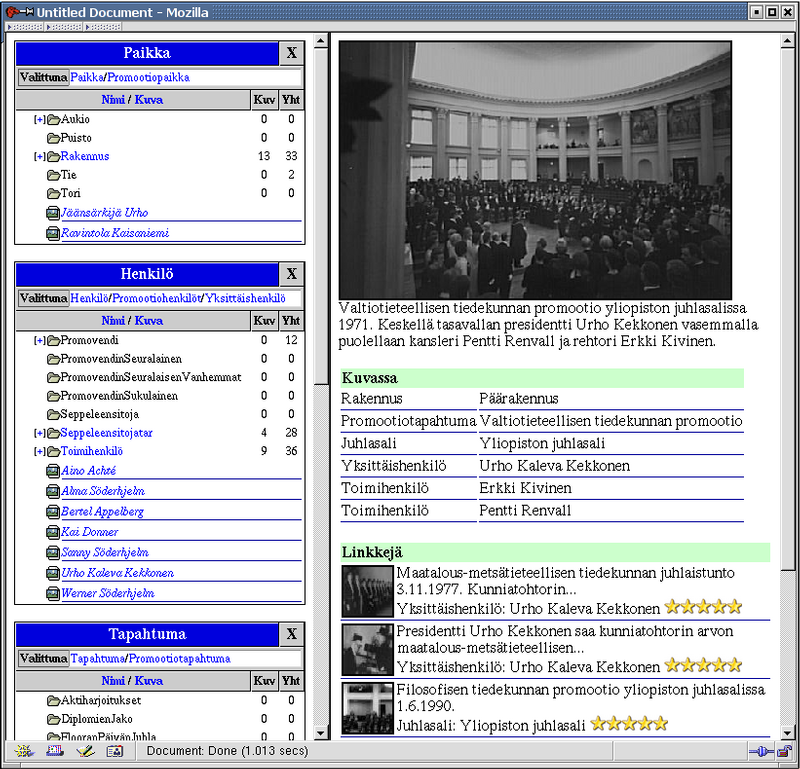Click the right pane scroll-up arrow

pos(788,40)
